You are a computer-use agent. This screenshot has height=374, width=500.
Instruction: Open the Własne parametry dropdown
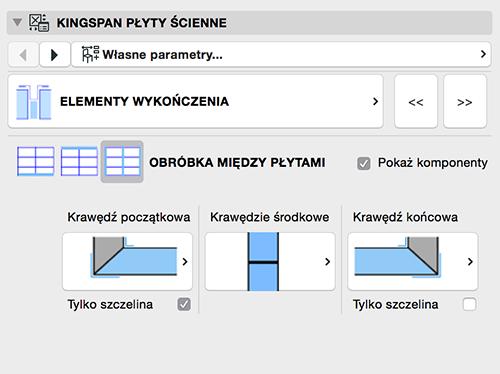pyautogui.click(x=281, y=55)
